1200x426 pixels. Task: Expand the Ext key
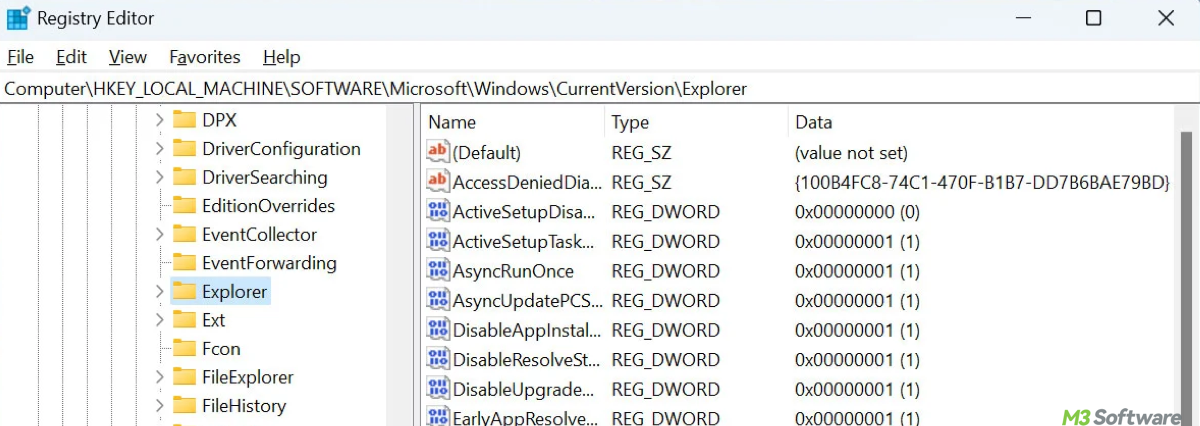coord(159,320)
